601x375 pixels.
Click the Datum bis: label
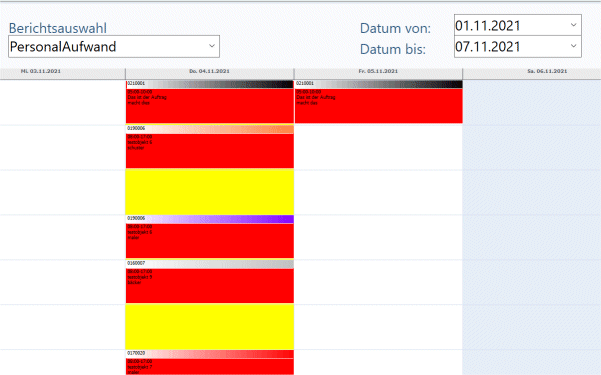[393, 49]
